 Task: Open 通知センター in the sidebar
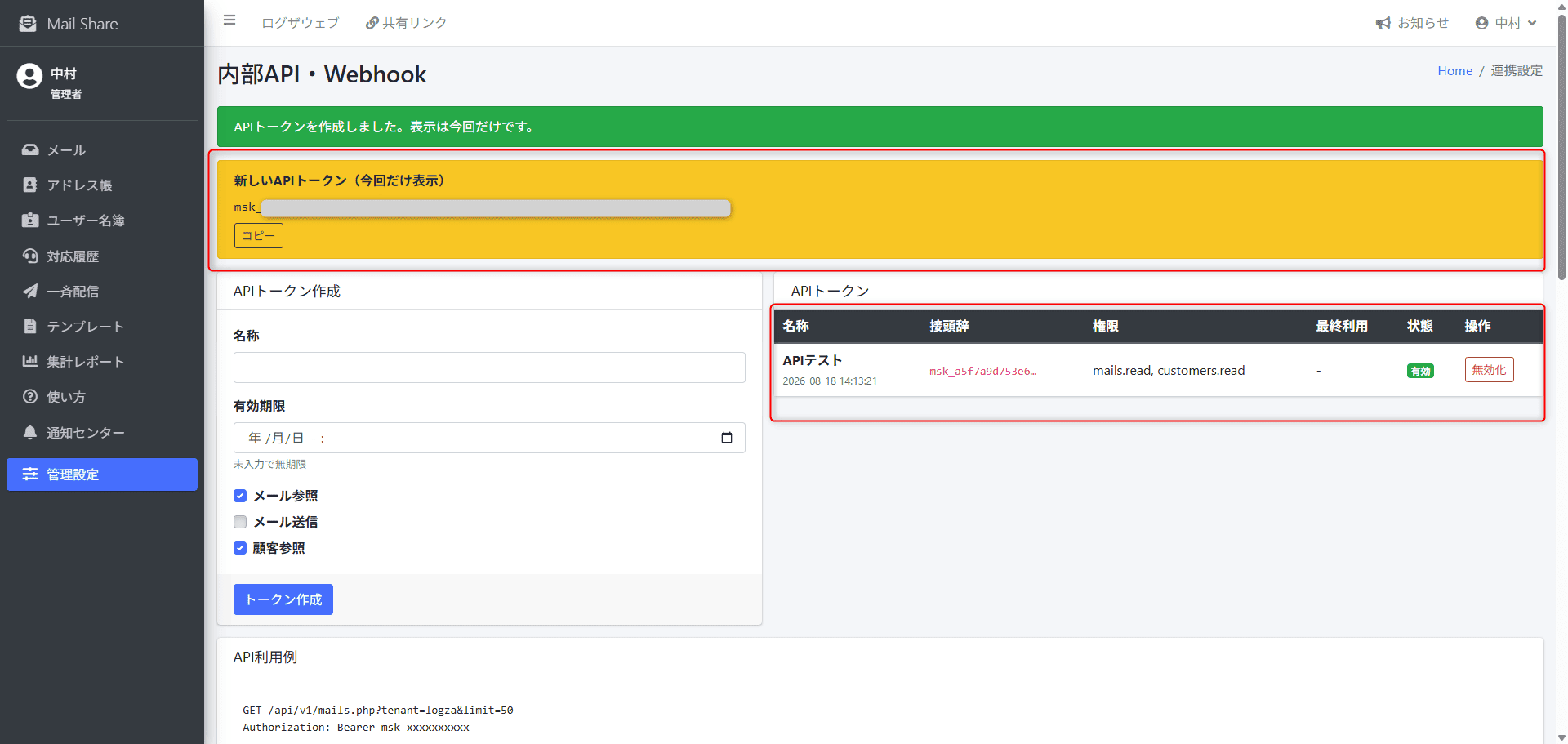click(102, 432)
